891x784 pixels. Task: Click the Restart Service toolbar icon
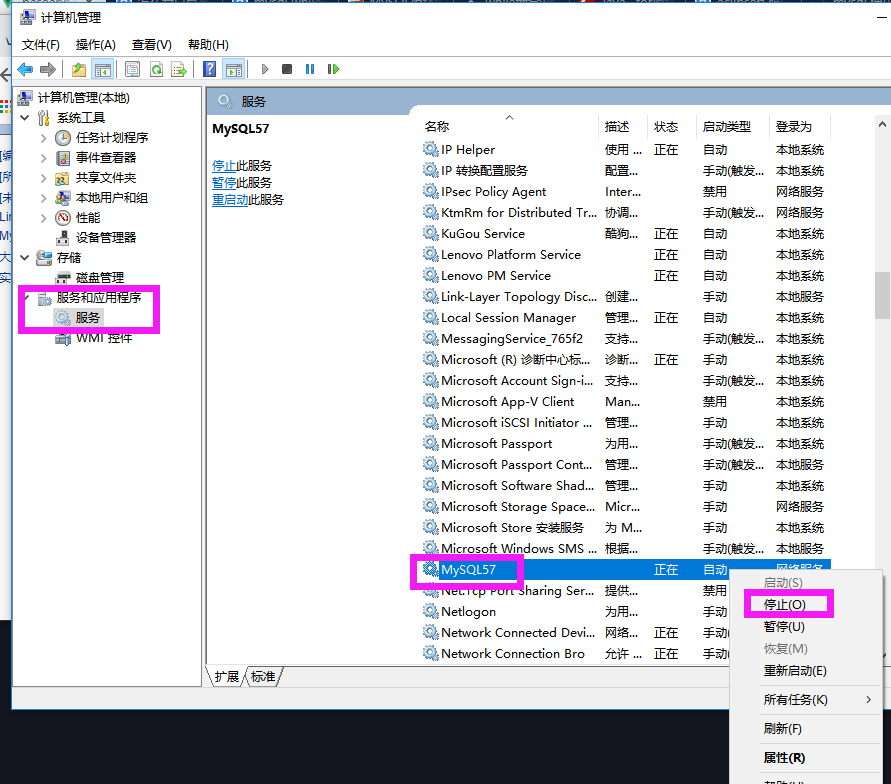(x=333, y=69)
